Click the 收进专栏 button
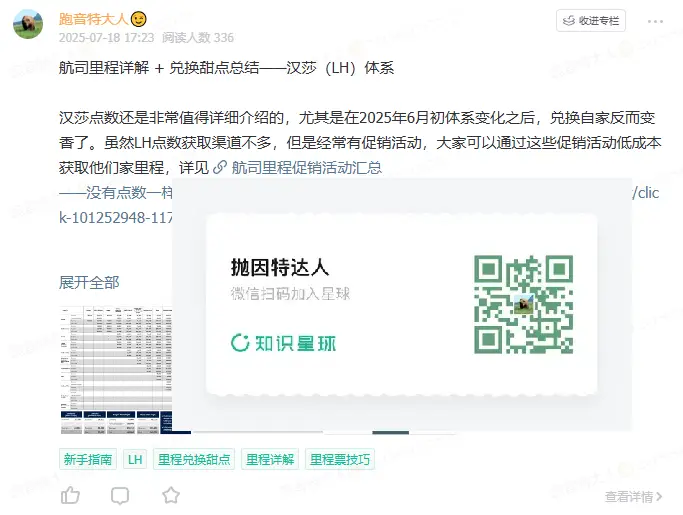The height and width of the screenshot is (515, 683). tap(591, 20)
